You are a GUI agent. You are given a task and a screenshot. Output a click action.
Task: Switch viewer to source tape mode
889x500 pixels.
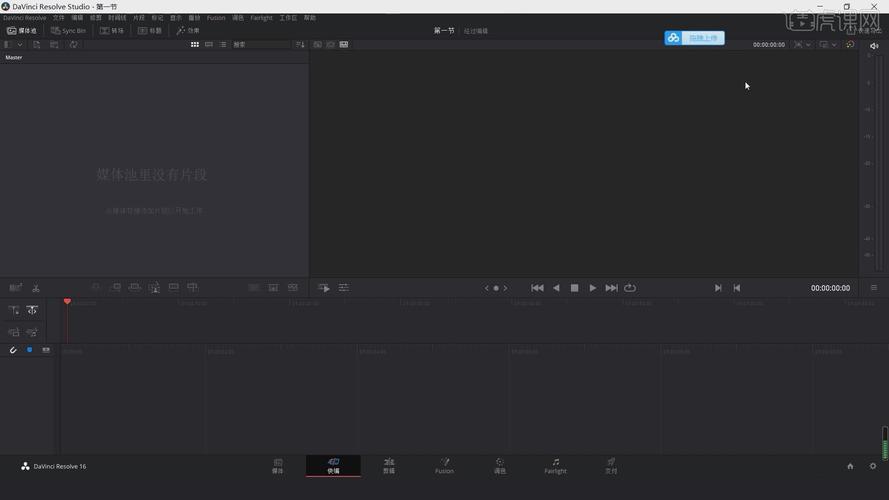tap(331, 44)
